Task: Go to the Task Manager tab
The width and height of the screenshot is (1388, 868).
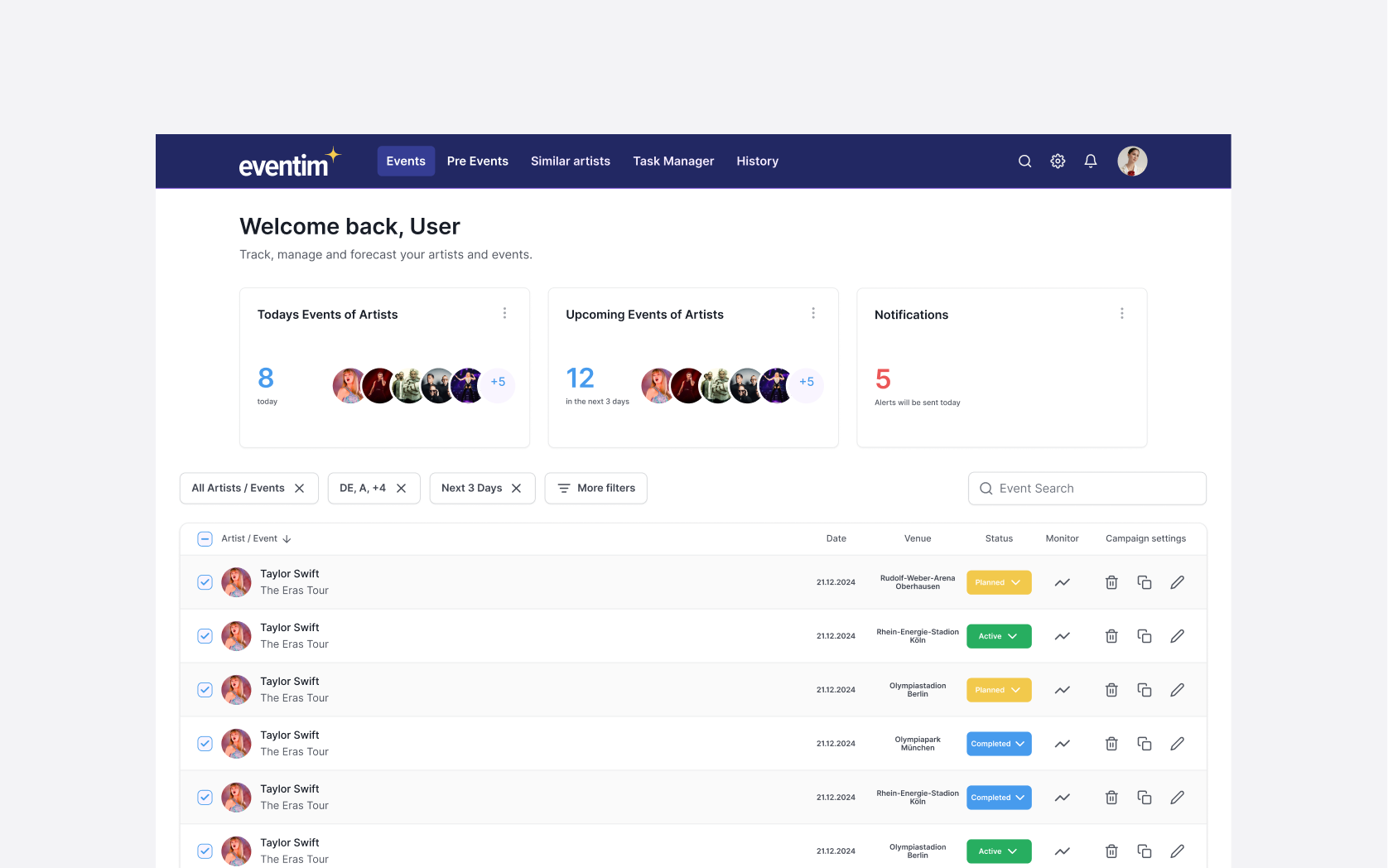Action: tap(673, 162)
